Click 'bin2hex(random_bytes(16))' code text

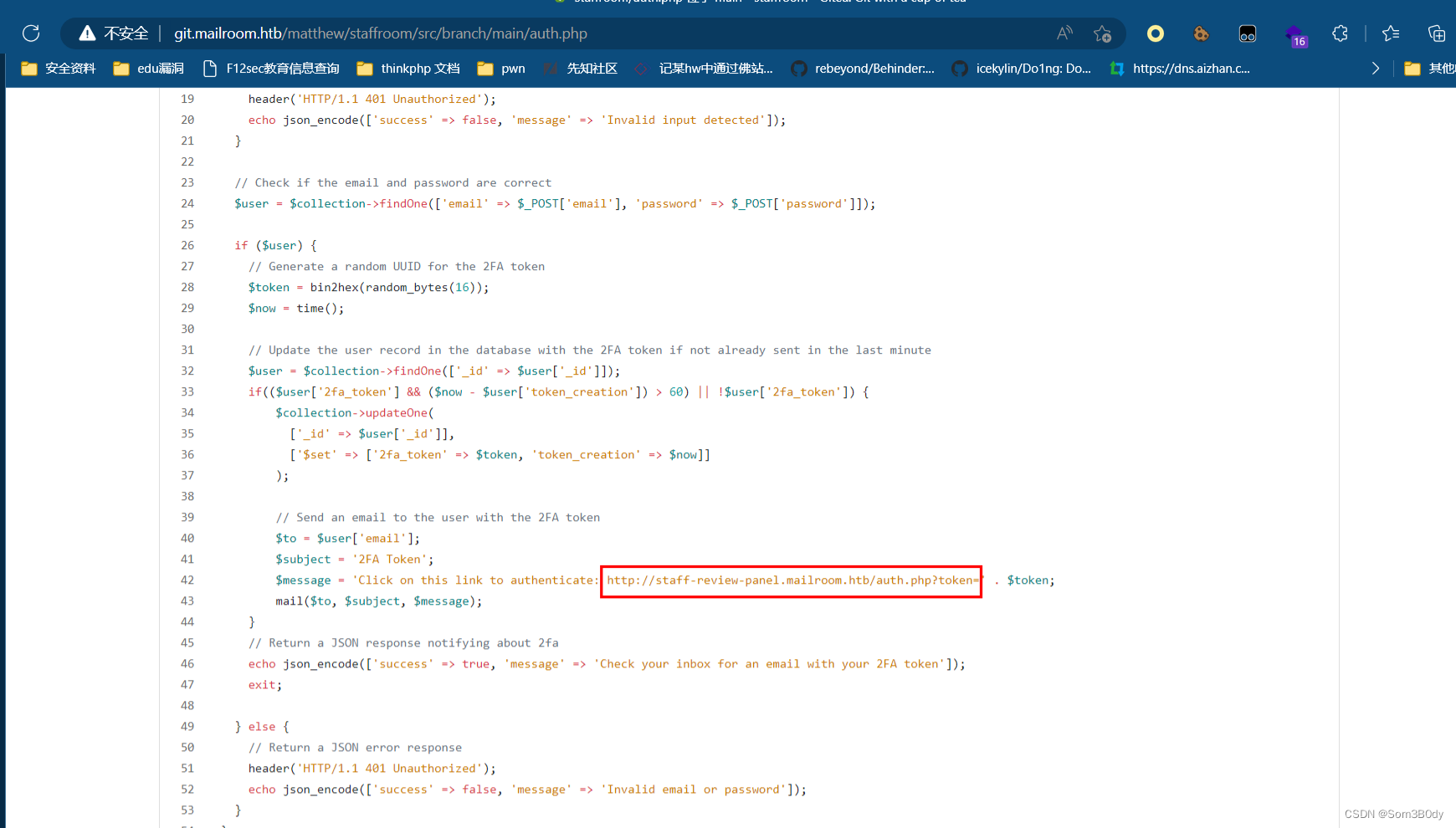tap(396, 288)
